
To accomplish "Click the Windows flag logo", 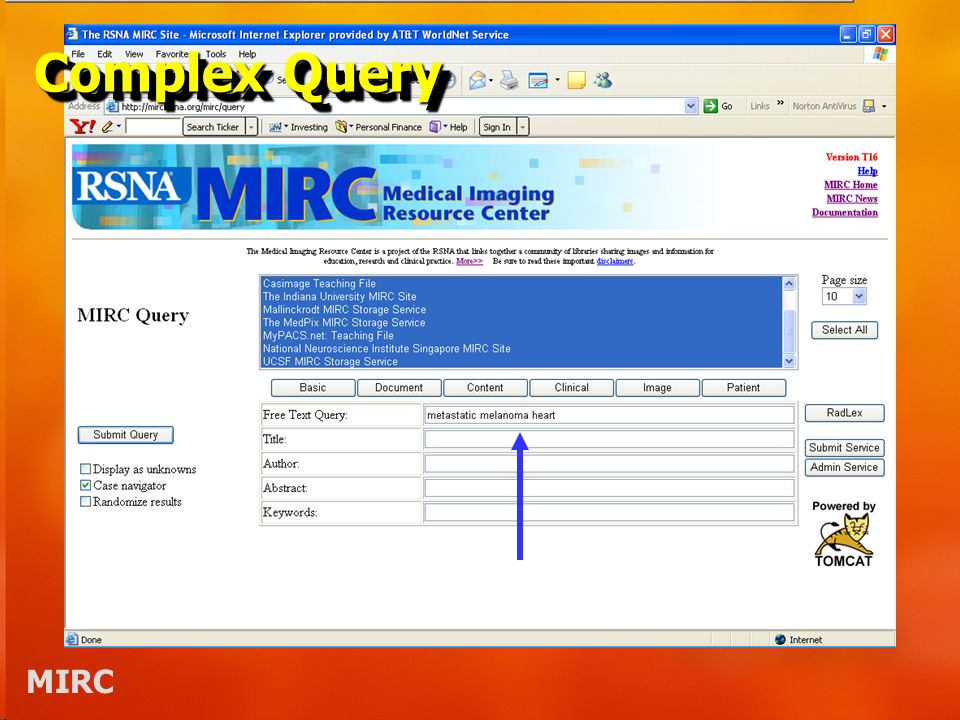I will 880,54.
